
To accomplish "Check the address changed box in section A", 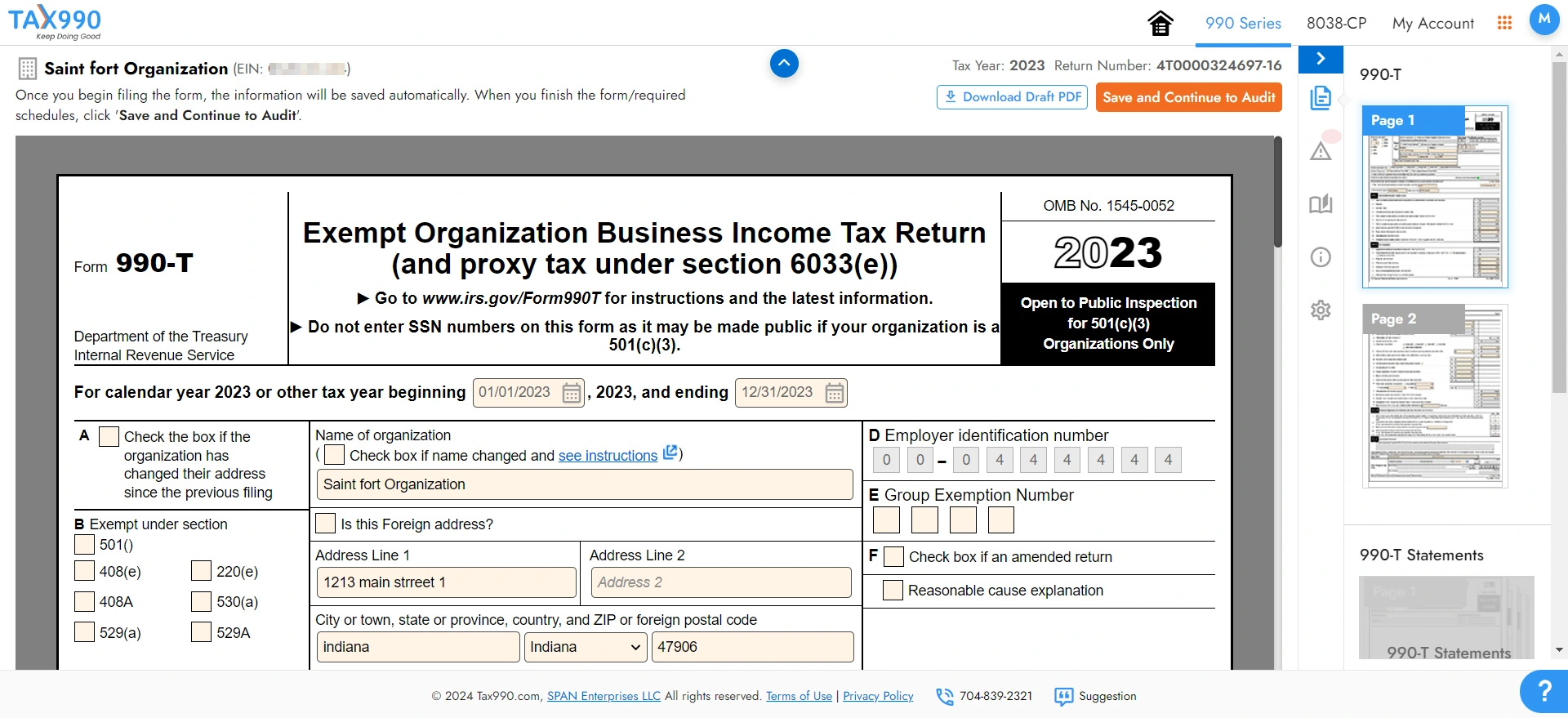I will pos(109,436).
